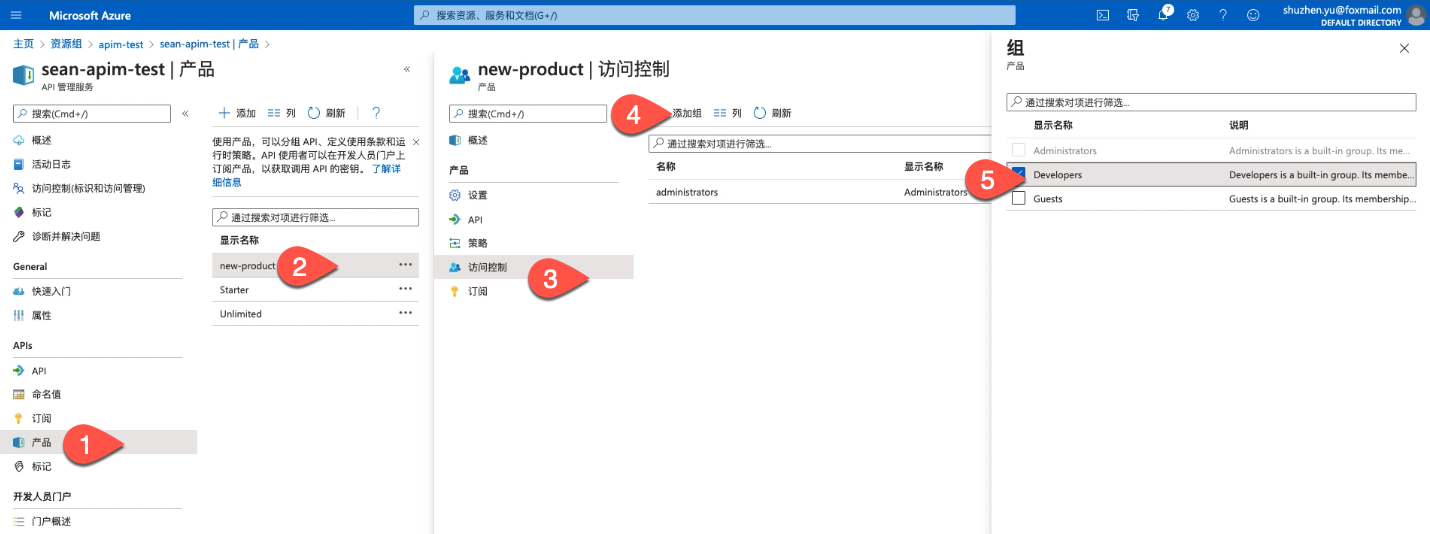
Task: Click in the global Azure search box
Action: click(715, 15)
